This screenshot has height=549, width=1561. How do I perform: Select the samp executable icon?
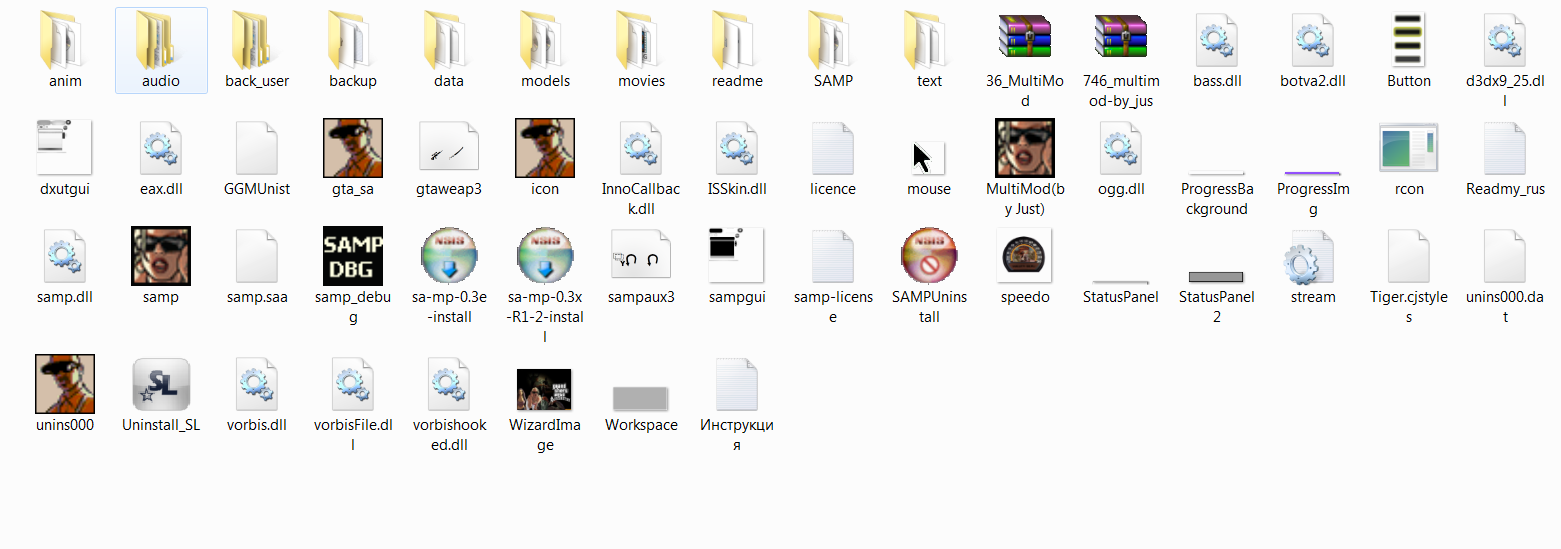point(161,256)
